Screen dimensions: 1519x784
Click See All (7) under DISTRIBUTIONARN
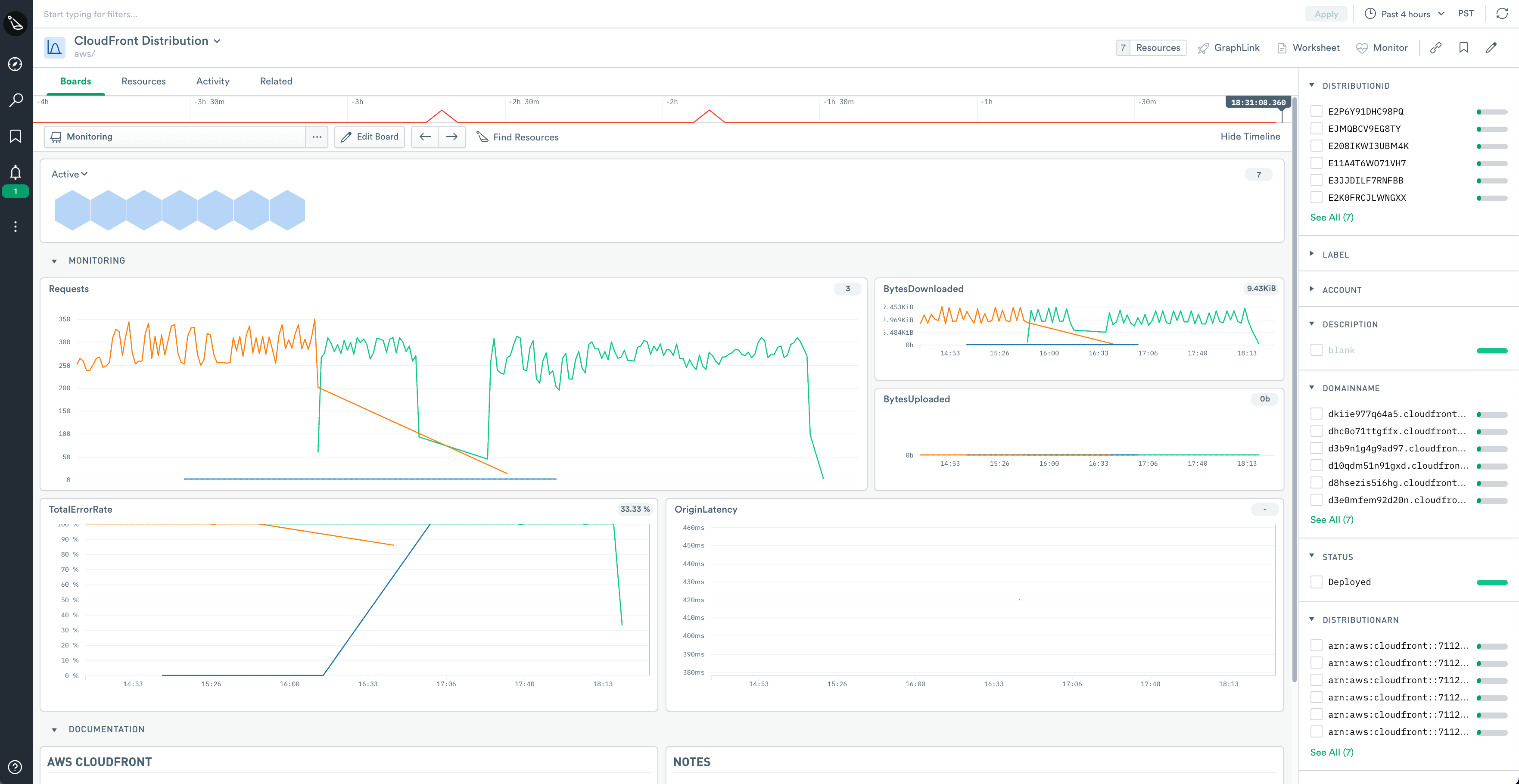1332,752
